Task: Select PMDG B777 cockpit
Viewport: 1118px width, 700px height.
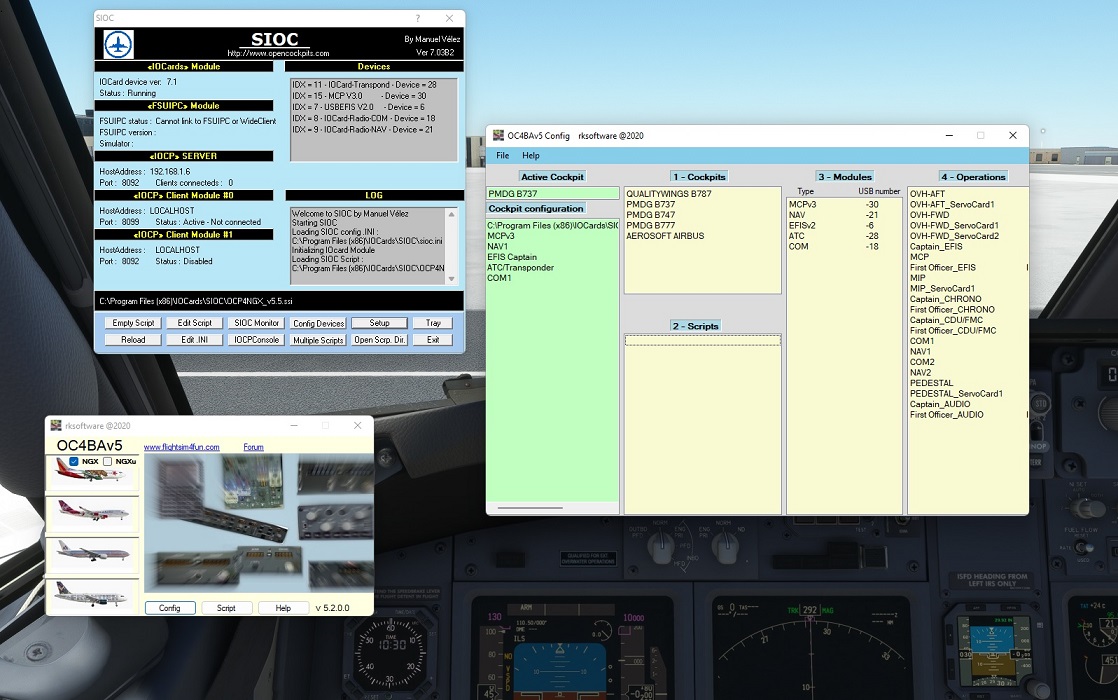Action: click(x=650, y=225)
